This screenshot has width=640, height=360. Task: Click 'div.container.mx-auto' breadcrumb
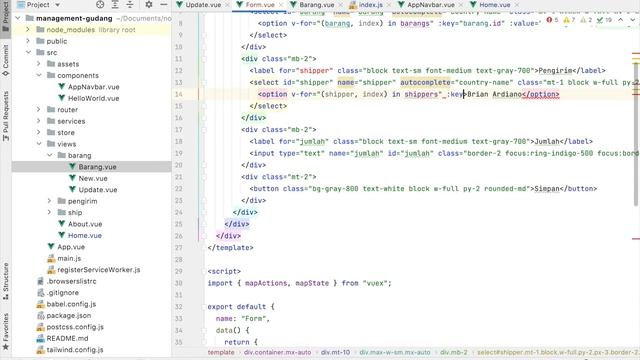tap(278, 352)
